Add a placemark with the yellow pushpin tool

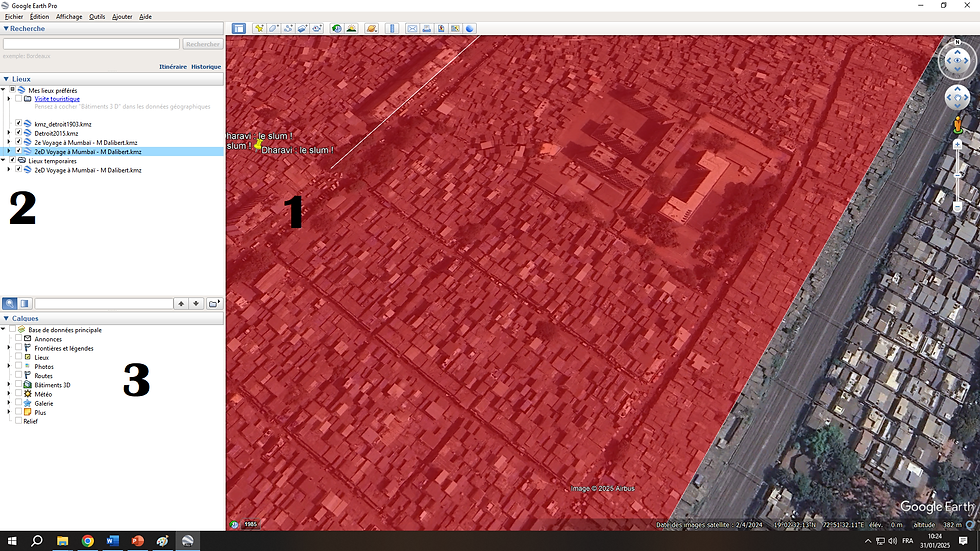coord(259,28)
